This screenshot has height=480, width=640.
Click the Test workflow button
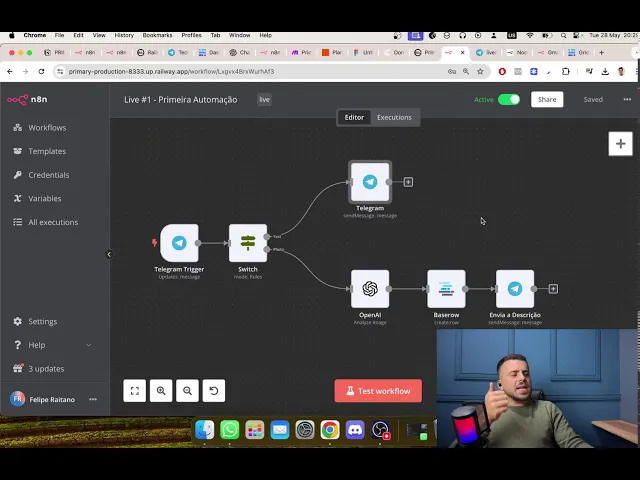(x=378, y=391)
